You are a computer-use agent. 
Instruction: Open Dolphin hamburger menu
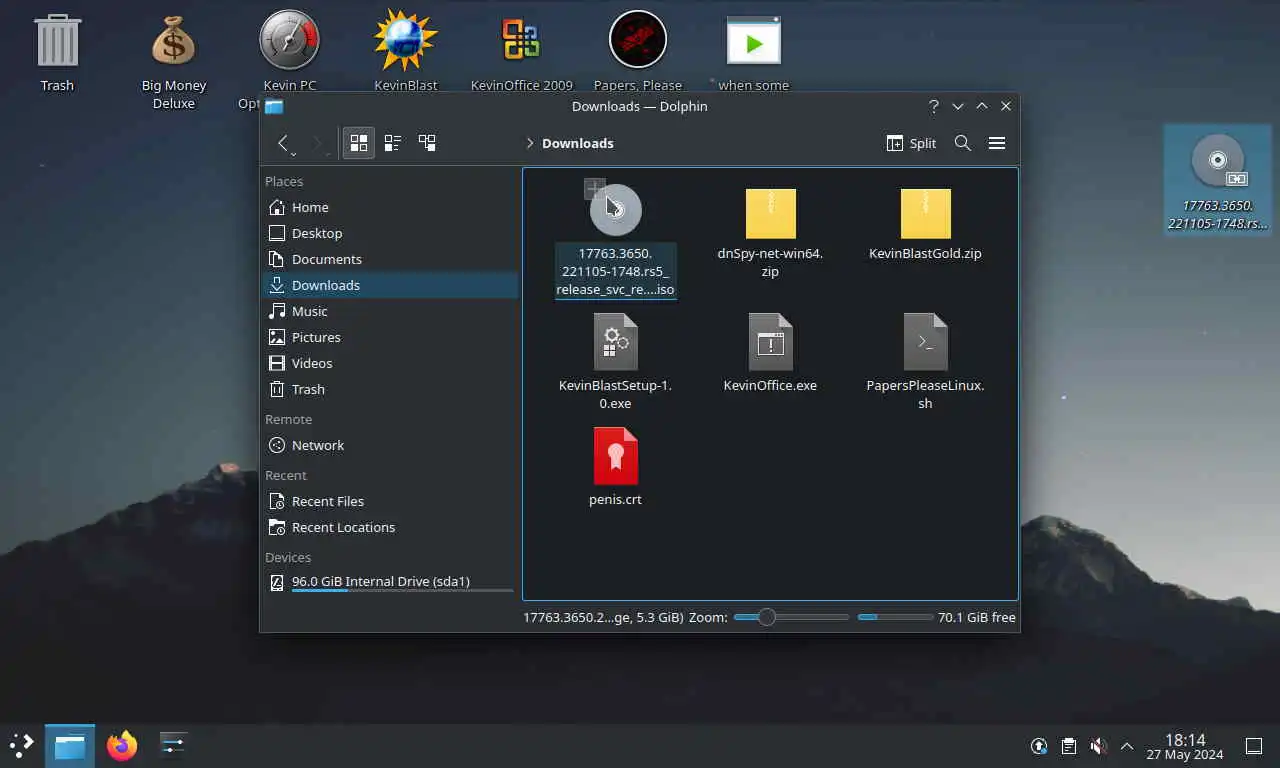point(997,143)
